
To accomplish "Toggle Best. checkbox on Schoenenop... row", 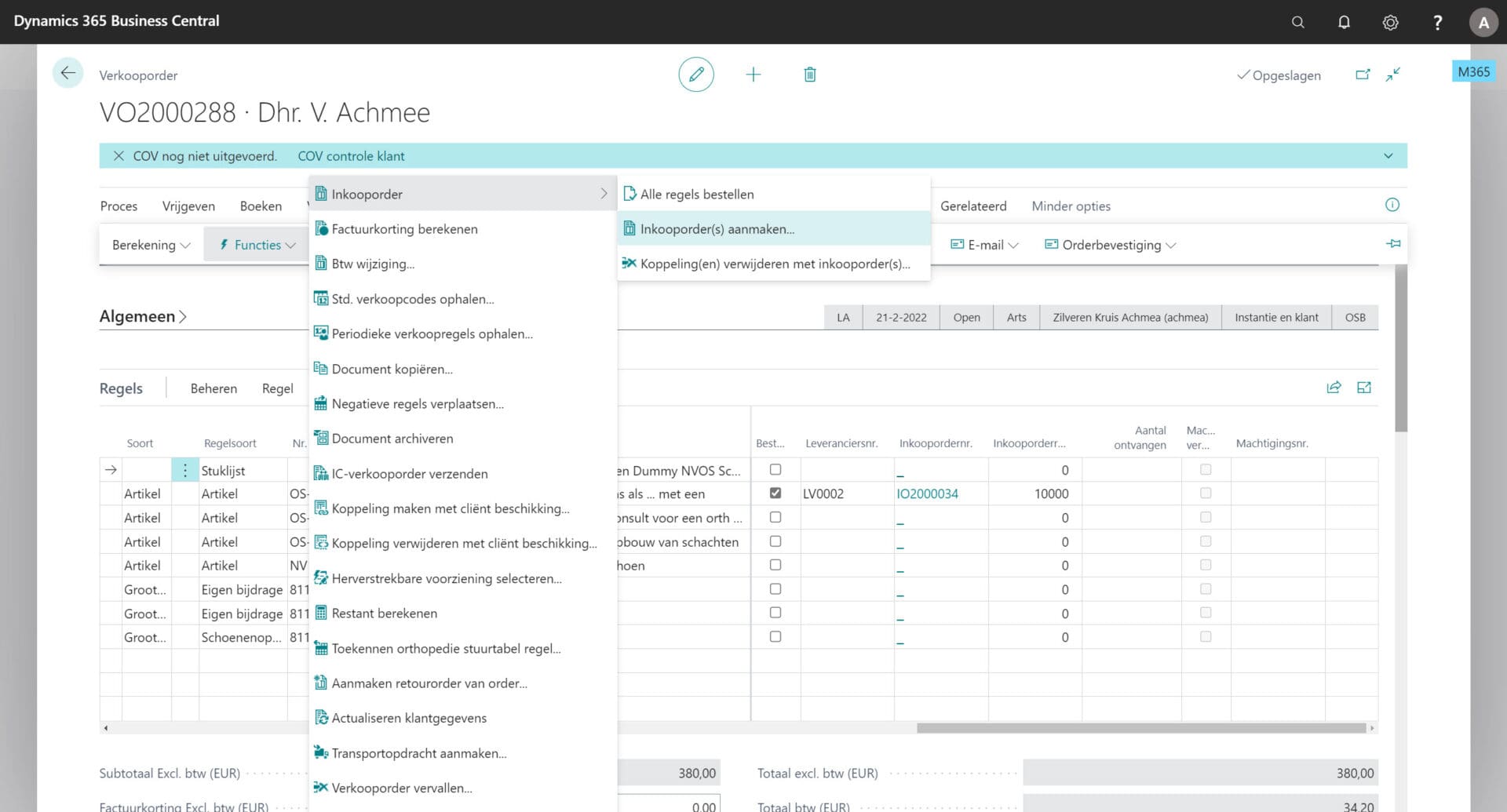I will pos(775,636).
